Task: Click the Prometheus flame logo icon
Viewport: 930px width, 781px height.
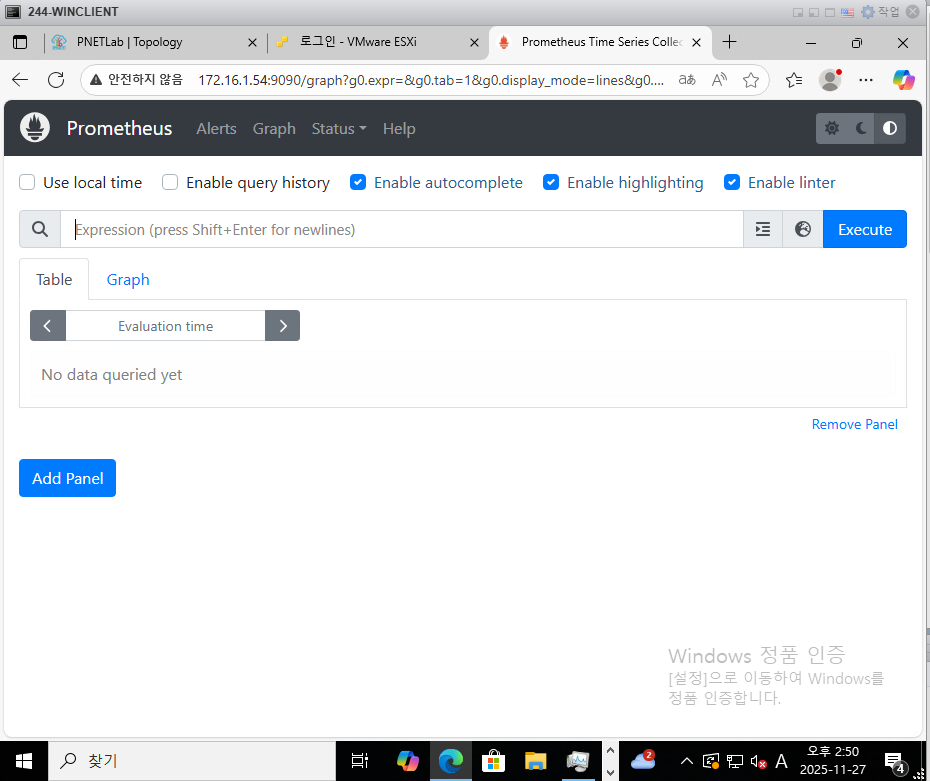Action: tap(34, 127)
